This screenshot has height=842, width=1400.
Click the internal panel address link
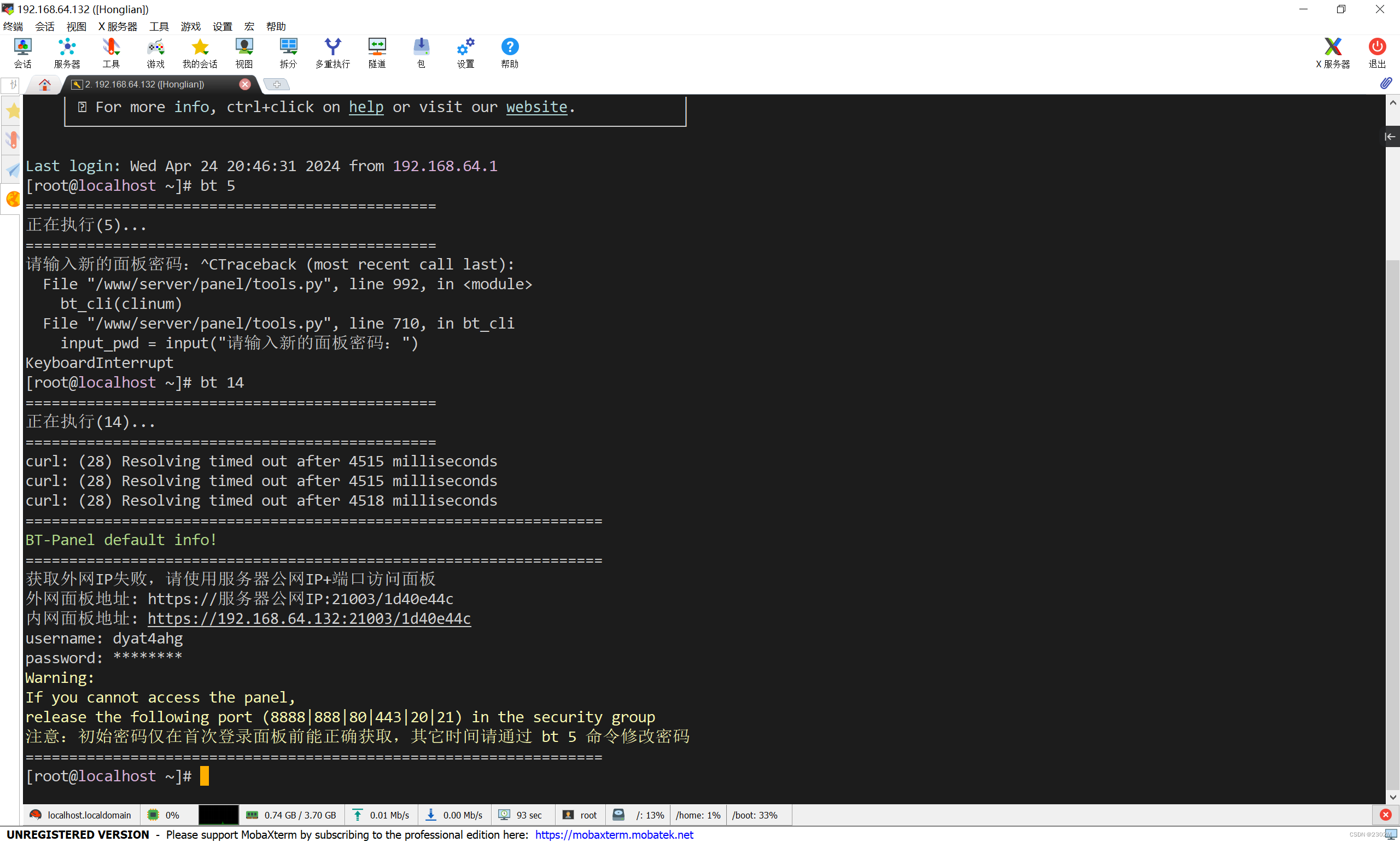point(310,618)
